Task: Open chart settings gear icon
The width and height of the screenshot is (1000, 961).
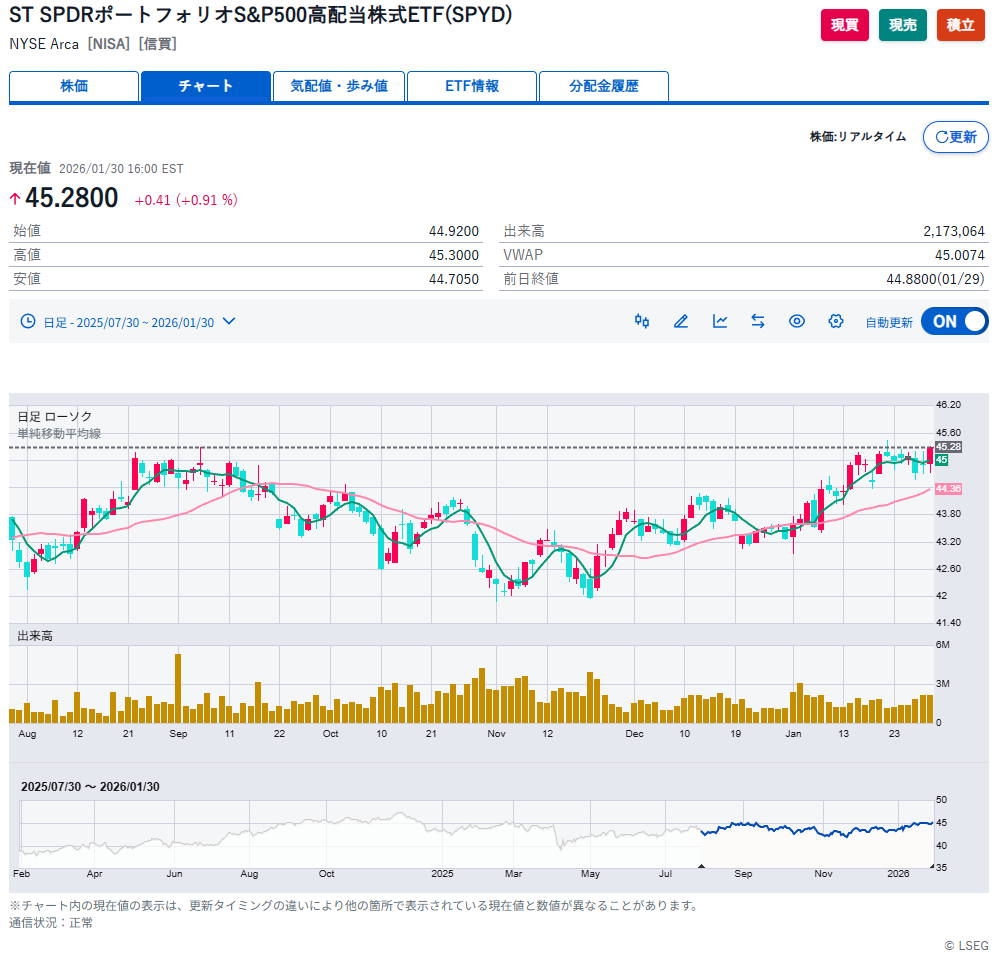Action: pos(836,321)
